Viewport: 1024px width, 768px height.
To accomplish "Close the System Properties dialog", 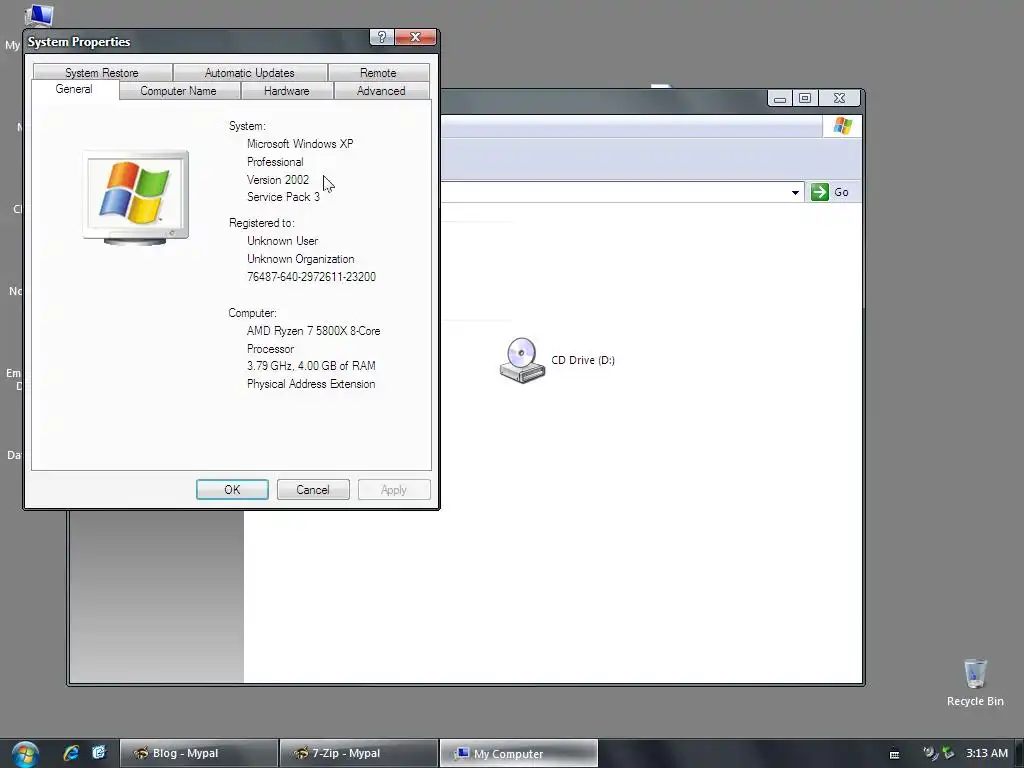I will pyautogui.click(x=415, y=37).
